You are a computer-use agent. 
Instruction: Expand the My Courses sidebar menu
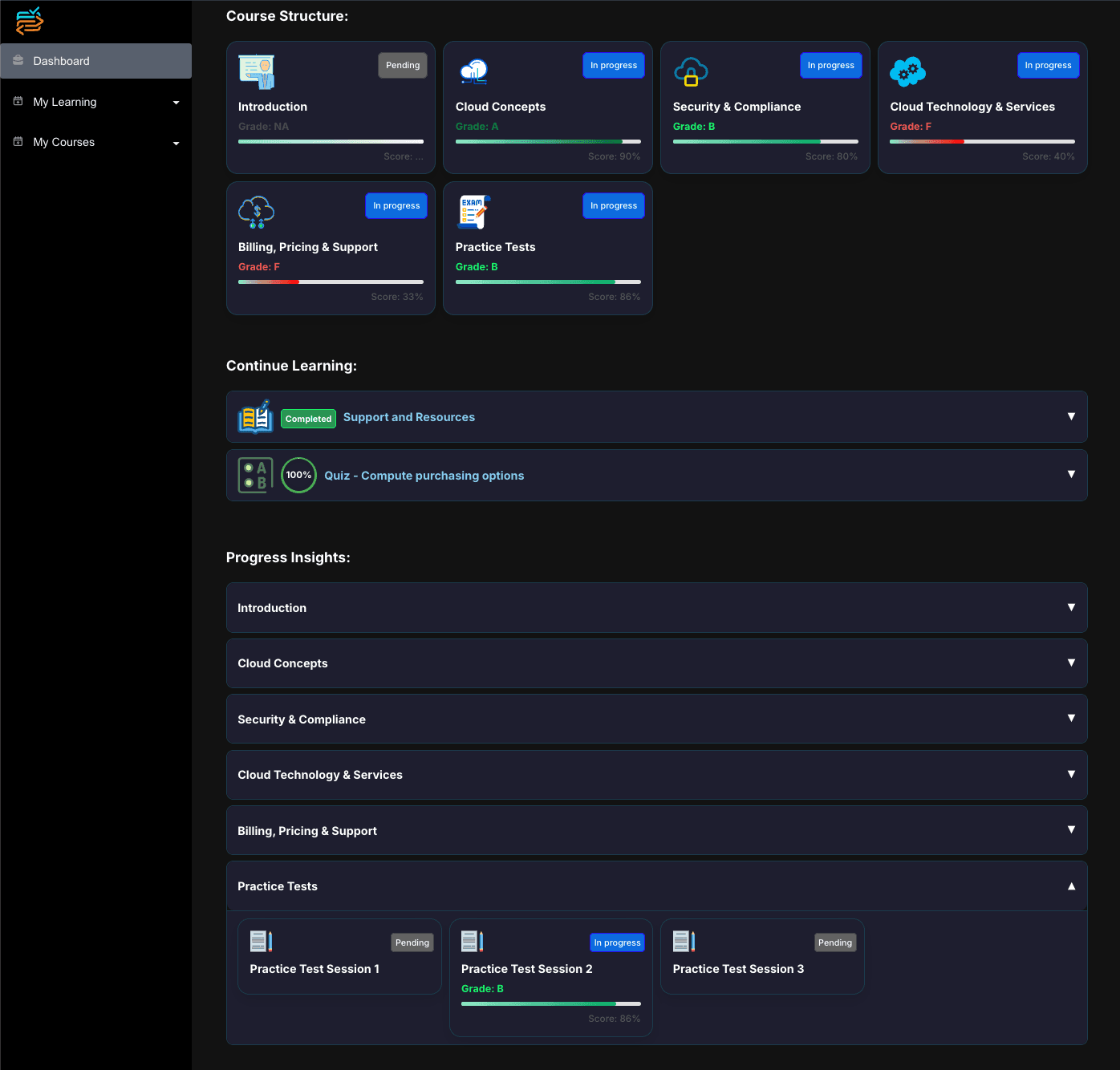click(x=95, y=142)
